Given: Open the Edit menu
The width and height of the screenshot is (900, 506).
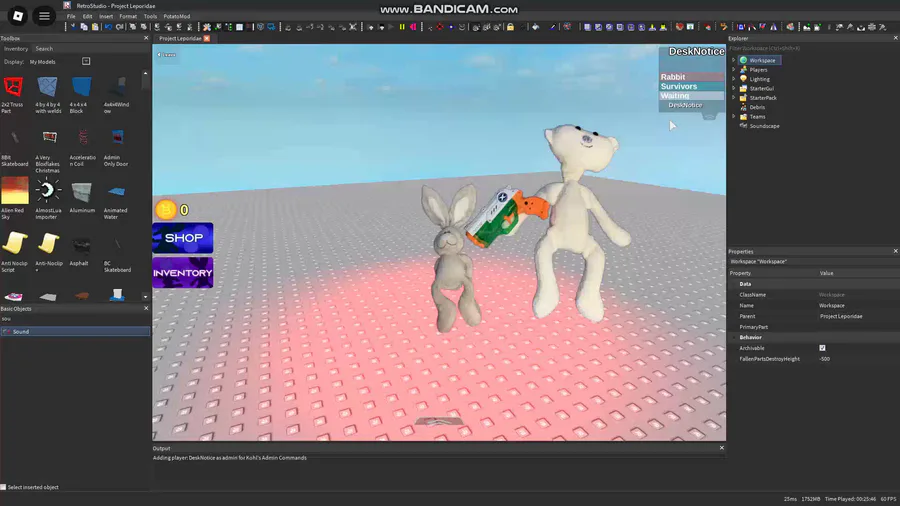Looking at the screenshot, I should tap(87, 17).
